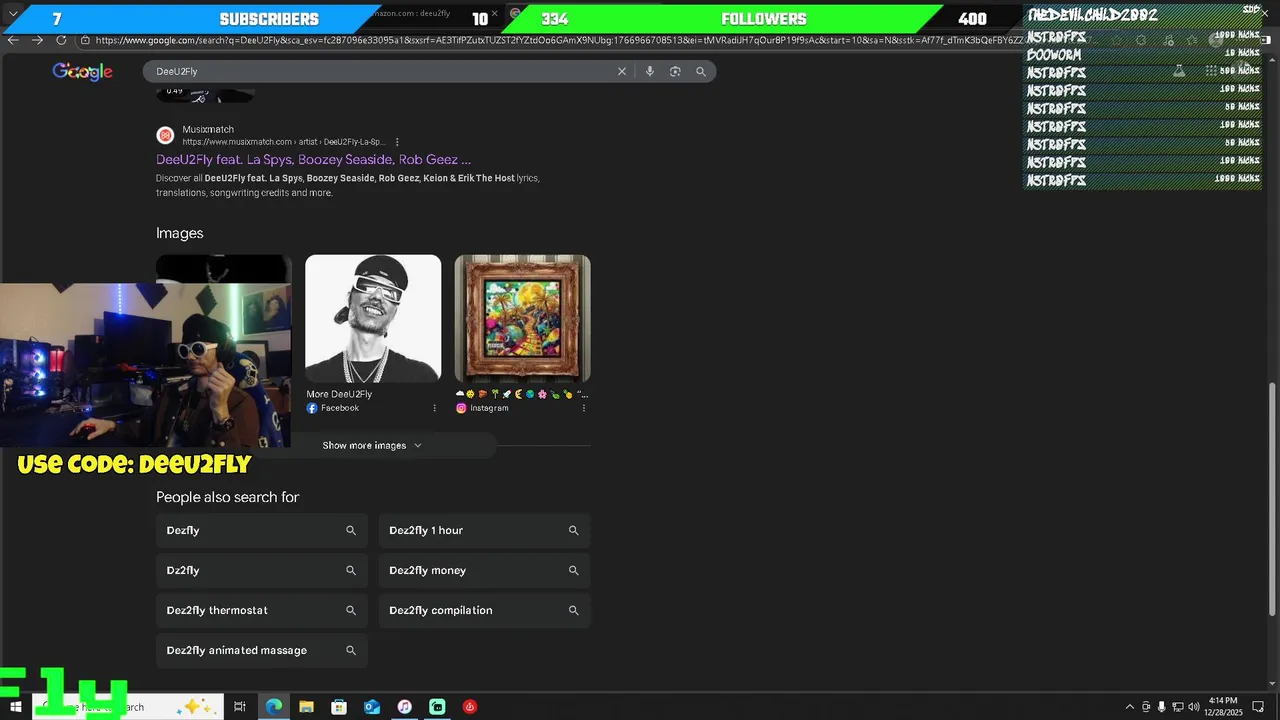The width and height of the screenshot is (1280, 720).
Task: Click search icon beside Dez2fly money
Action: coord(574,570)
